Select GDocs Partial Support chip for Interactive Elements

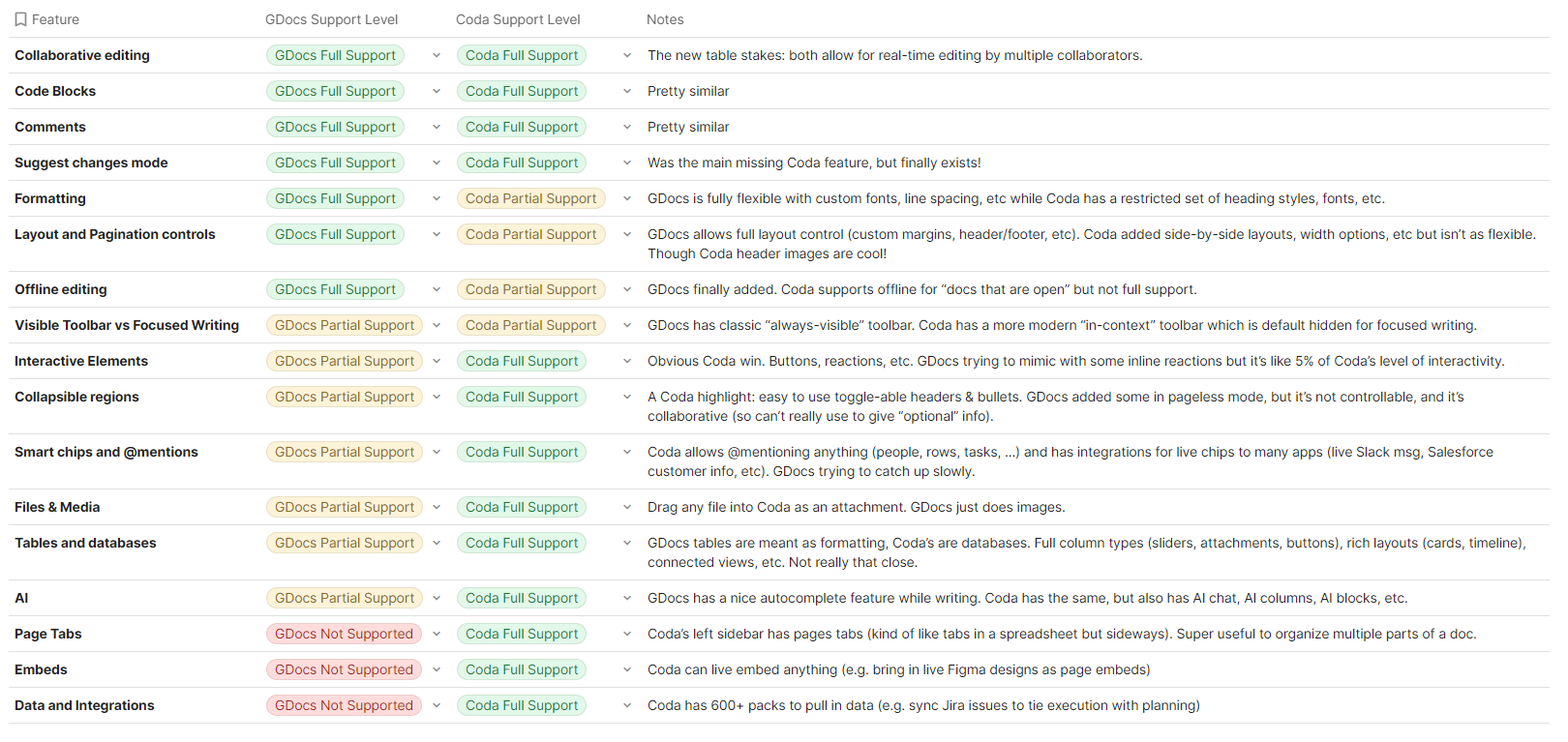(x=345, y=361)
